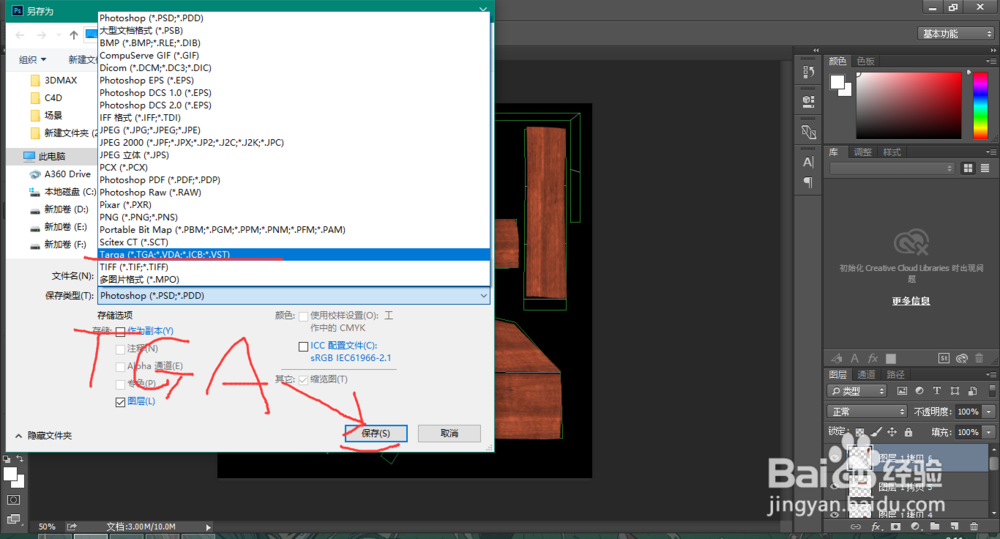The height and width of the screenshot is (539, 1000).
Task: Switch to the 路径 (Paths) tab
Action: point(895,374)
